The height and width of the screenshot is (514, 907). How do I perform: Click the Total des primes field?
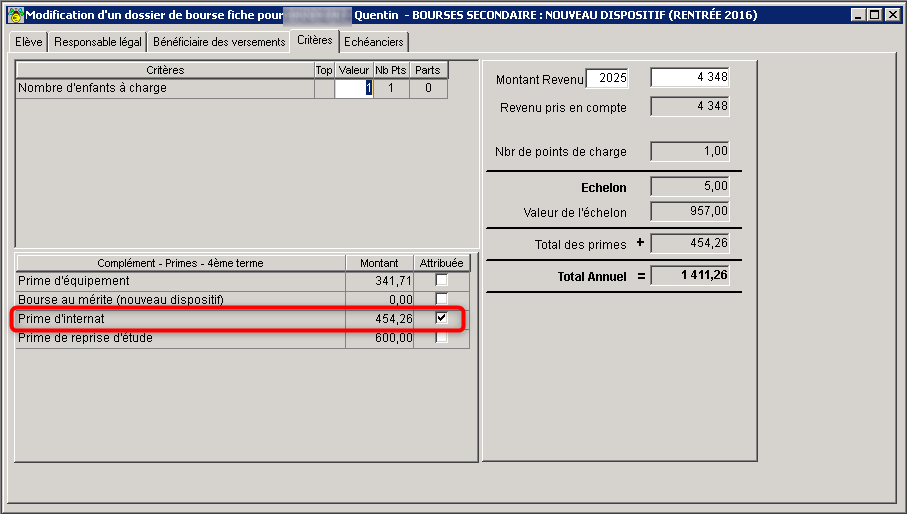coord(690,243)
